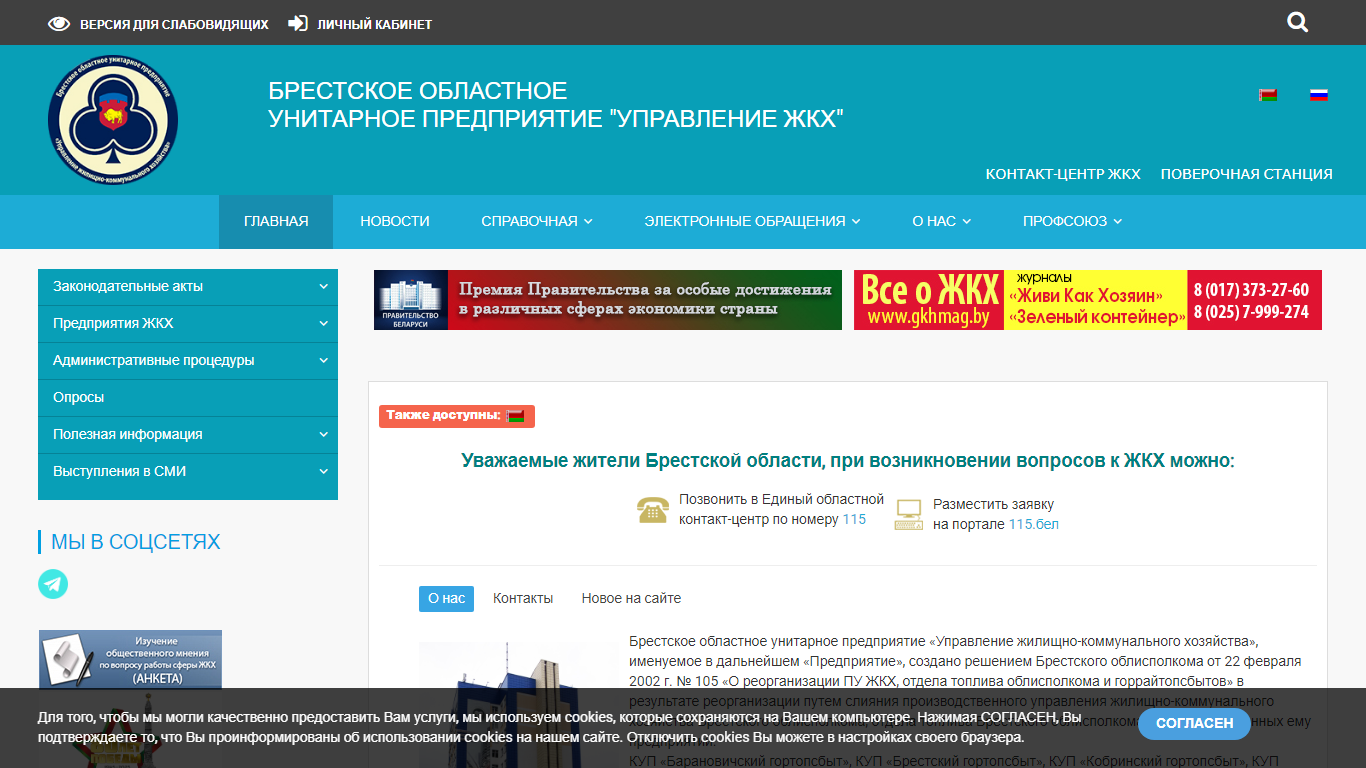Image resolution: width=1366 pixels, height=768 pixels.
Task: Click the computer icon near portal request
Action: [909, 514]
